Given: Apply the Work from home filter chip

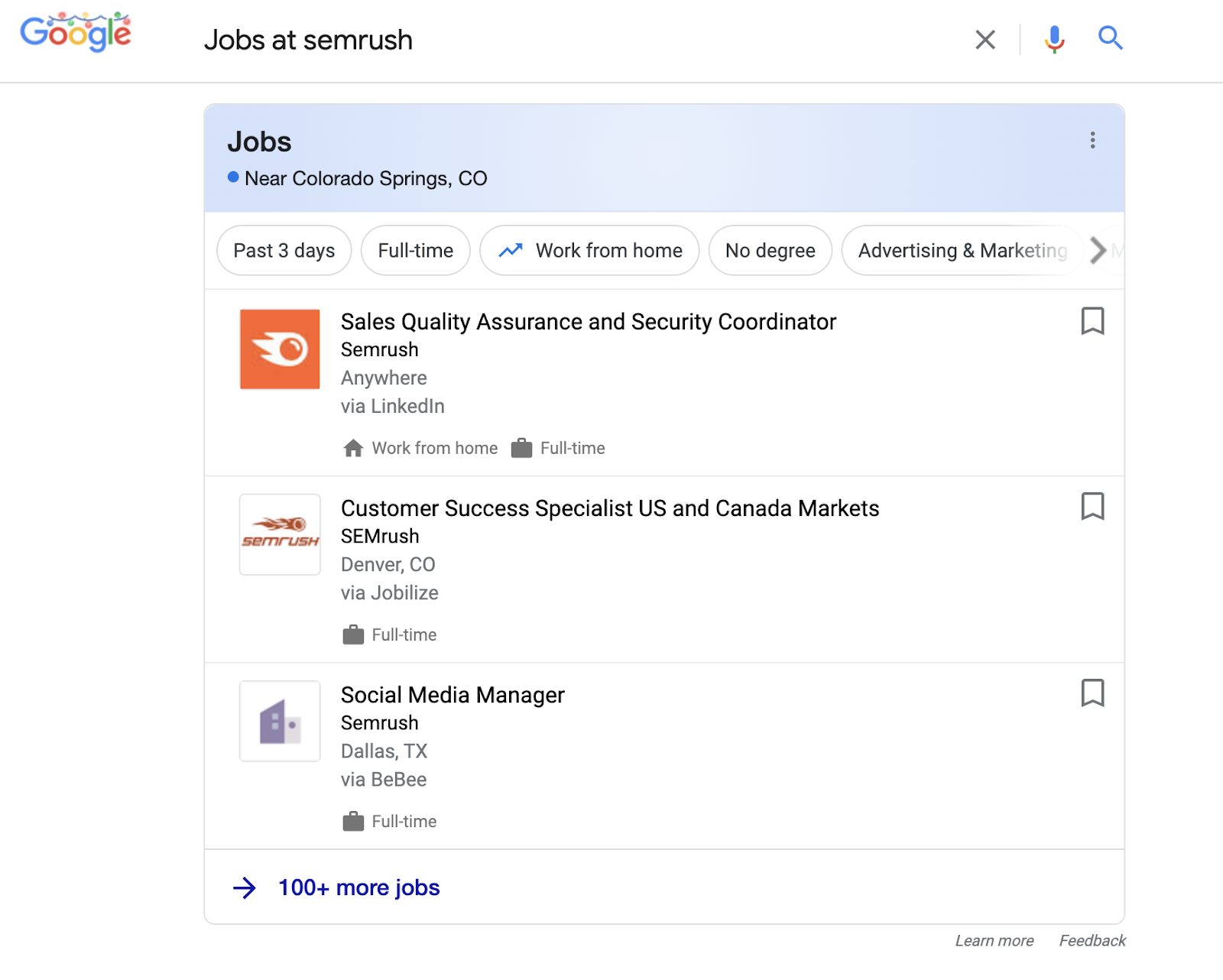Looking at the screenshot, I should 589,250.
